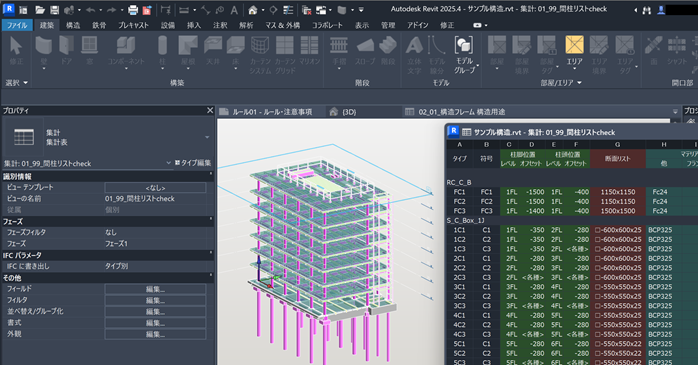Select the Curtain System tool (カーテンシステム)
This screenshot has width=698, height=365.
pos(260,55)
